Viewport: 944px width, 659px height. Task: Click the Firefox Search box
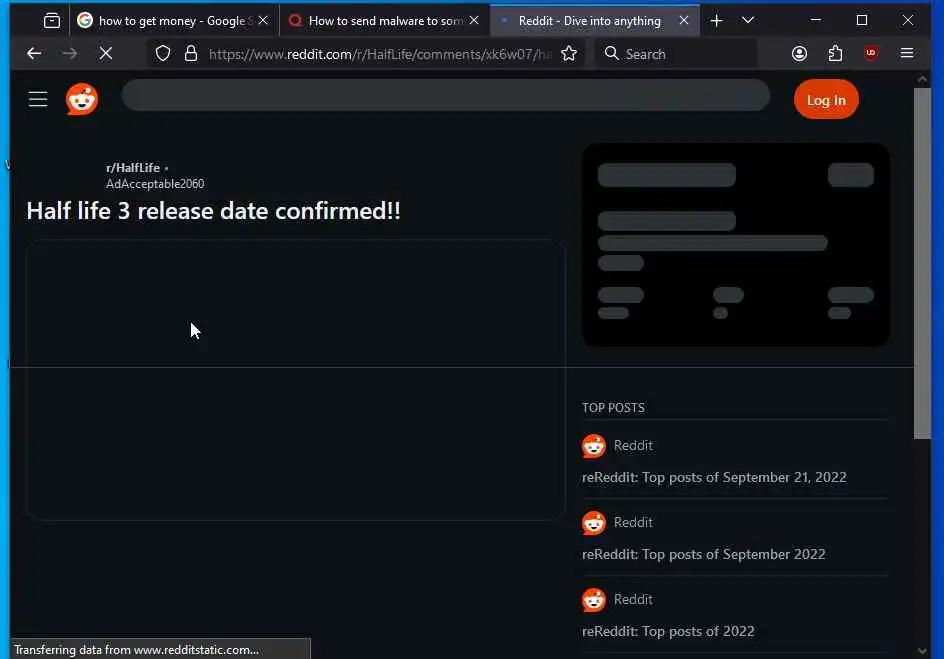click(x=675, y=54)
